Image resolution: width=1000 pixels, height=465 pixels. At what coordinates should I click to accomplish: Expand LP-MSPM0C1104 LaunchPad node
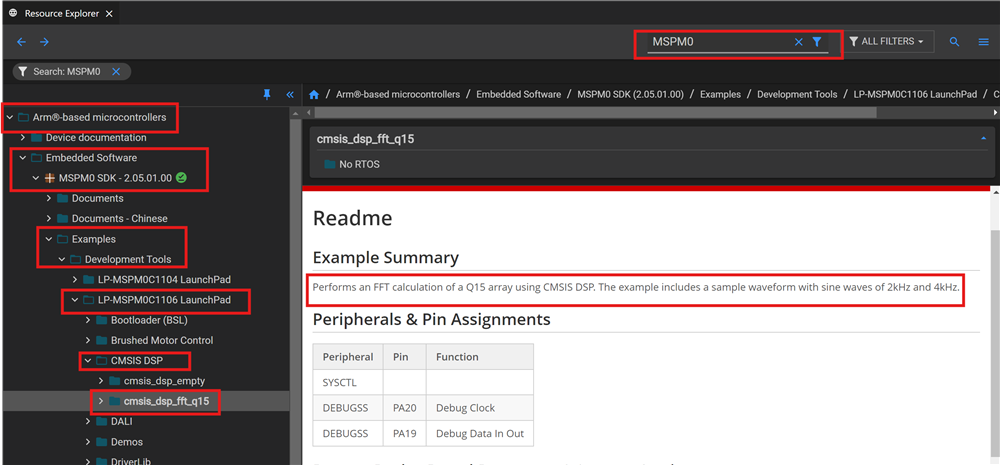75,279
